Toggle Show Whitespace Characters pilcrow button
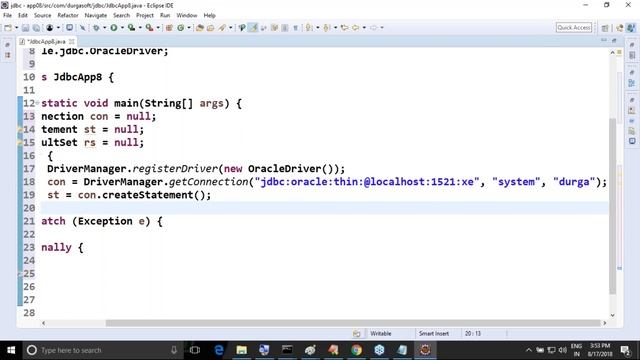The width and height of the screenshot is (640, 360). [x=296, y=28]
